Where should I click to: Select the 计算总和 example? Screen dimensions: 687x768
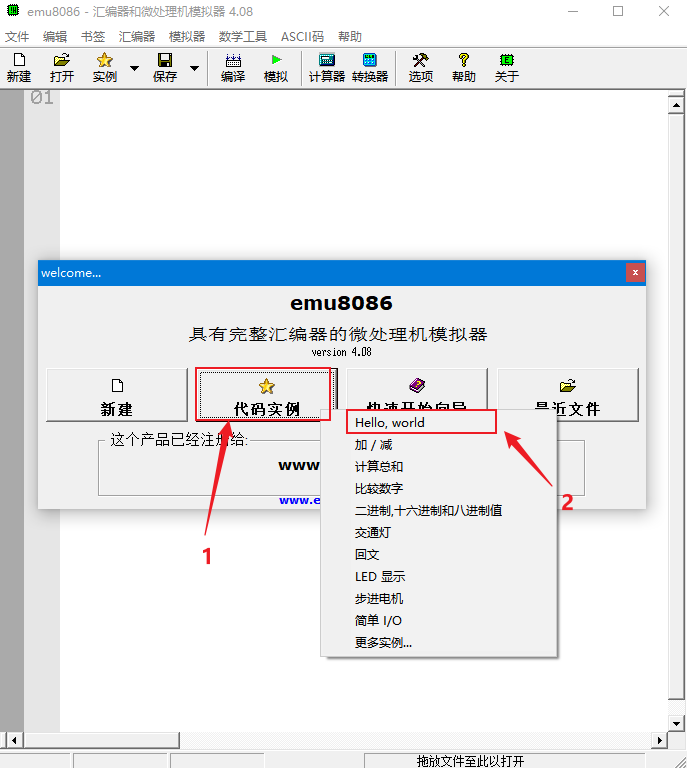(x=438, y=466)
